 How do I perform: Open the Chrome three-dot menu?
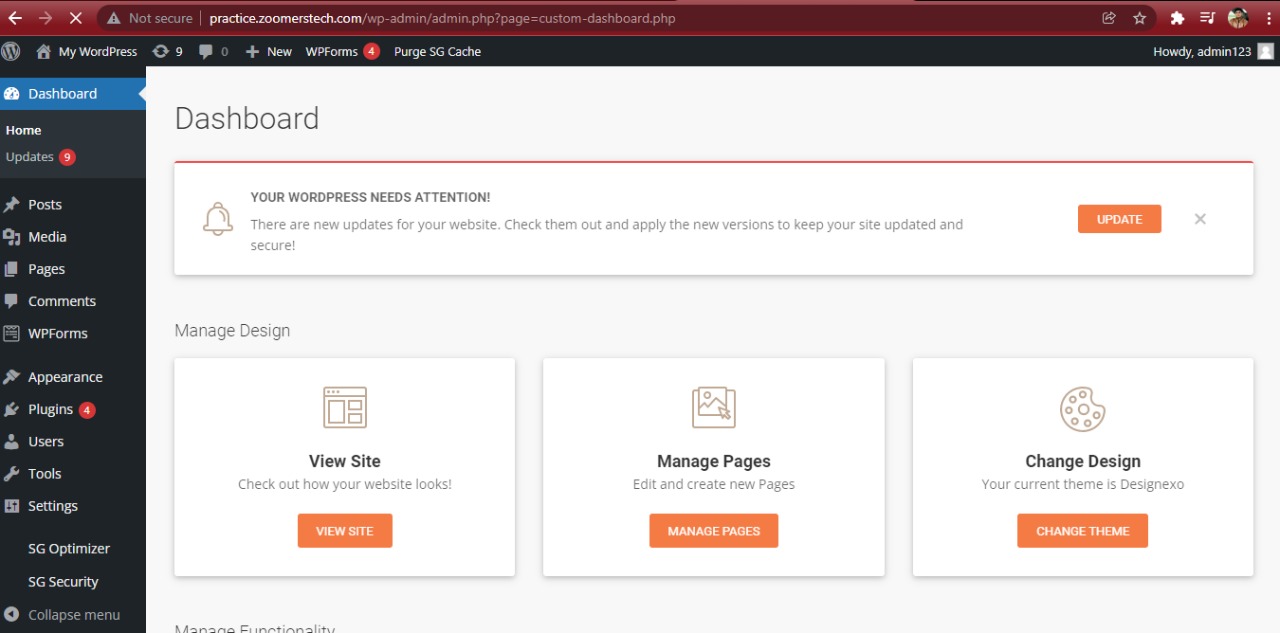click(1268, 18)
